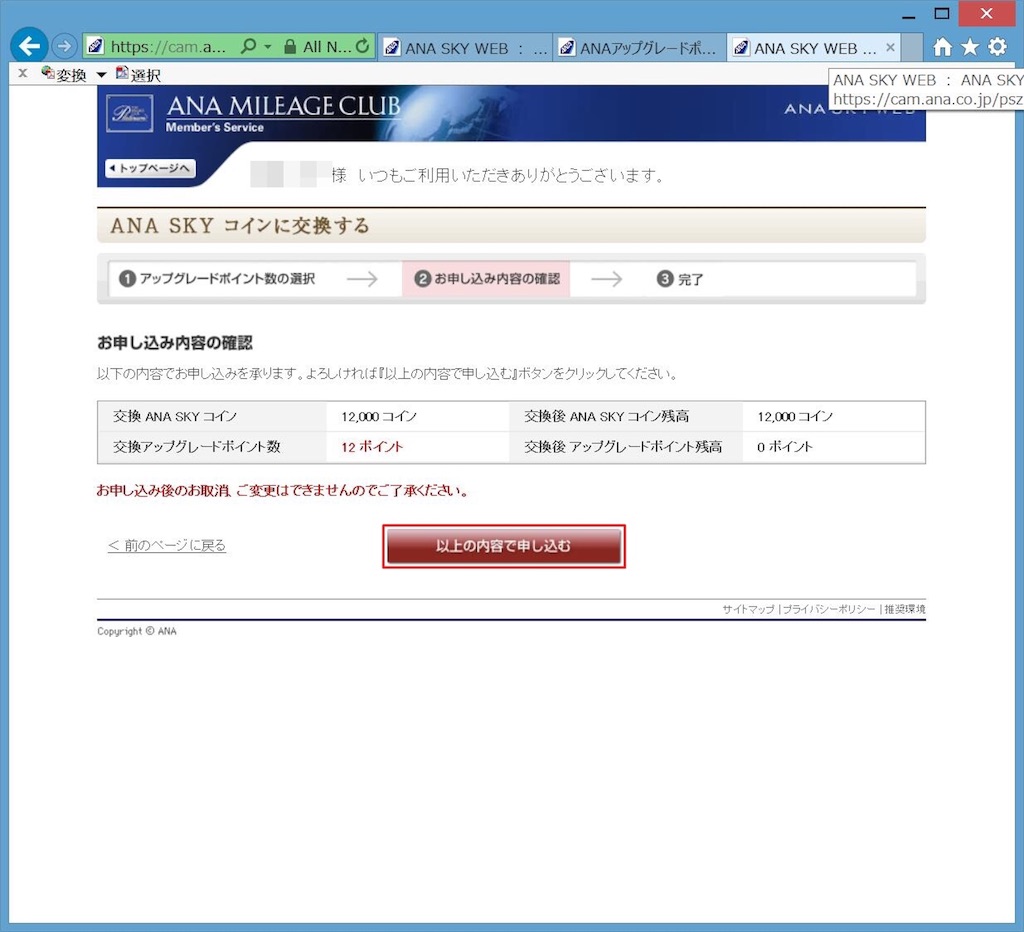Open Favorites star icon
This screenshot has width=1024, height=932.
[x=970, y=46]
